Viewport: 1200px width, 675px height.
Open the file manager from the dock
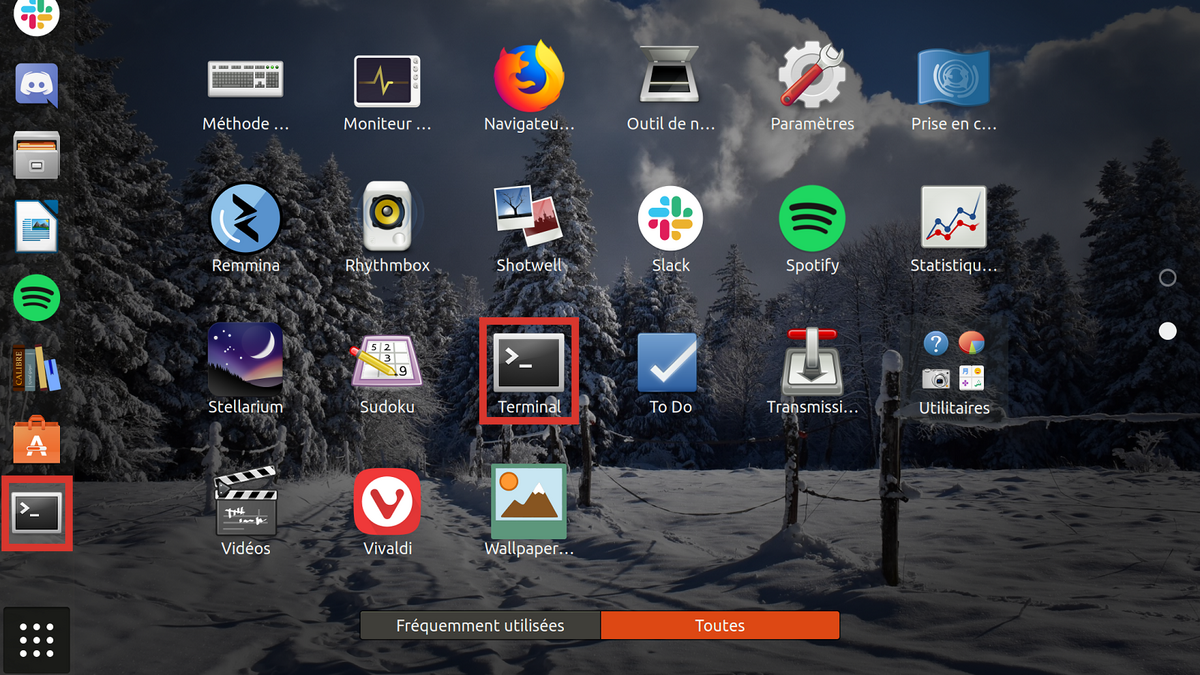coord(37,155)
